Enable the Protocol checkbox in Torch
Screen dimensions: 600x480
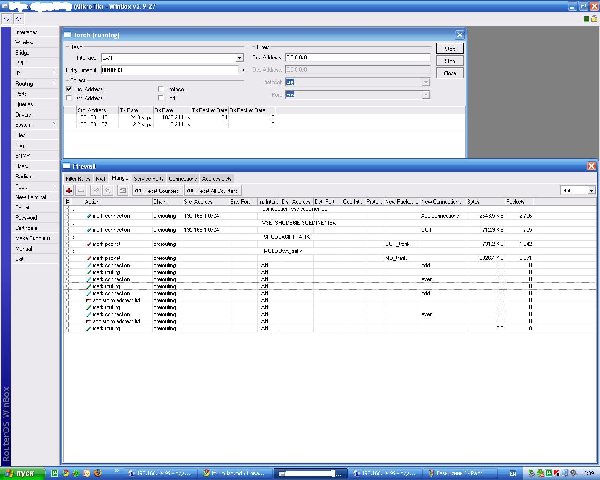click(160, 89)
